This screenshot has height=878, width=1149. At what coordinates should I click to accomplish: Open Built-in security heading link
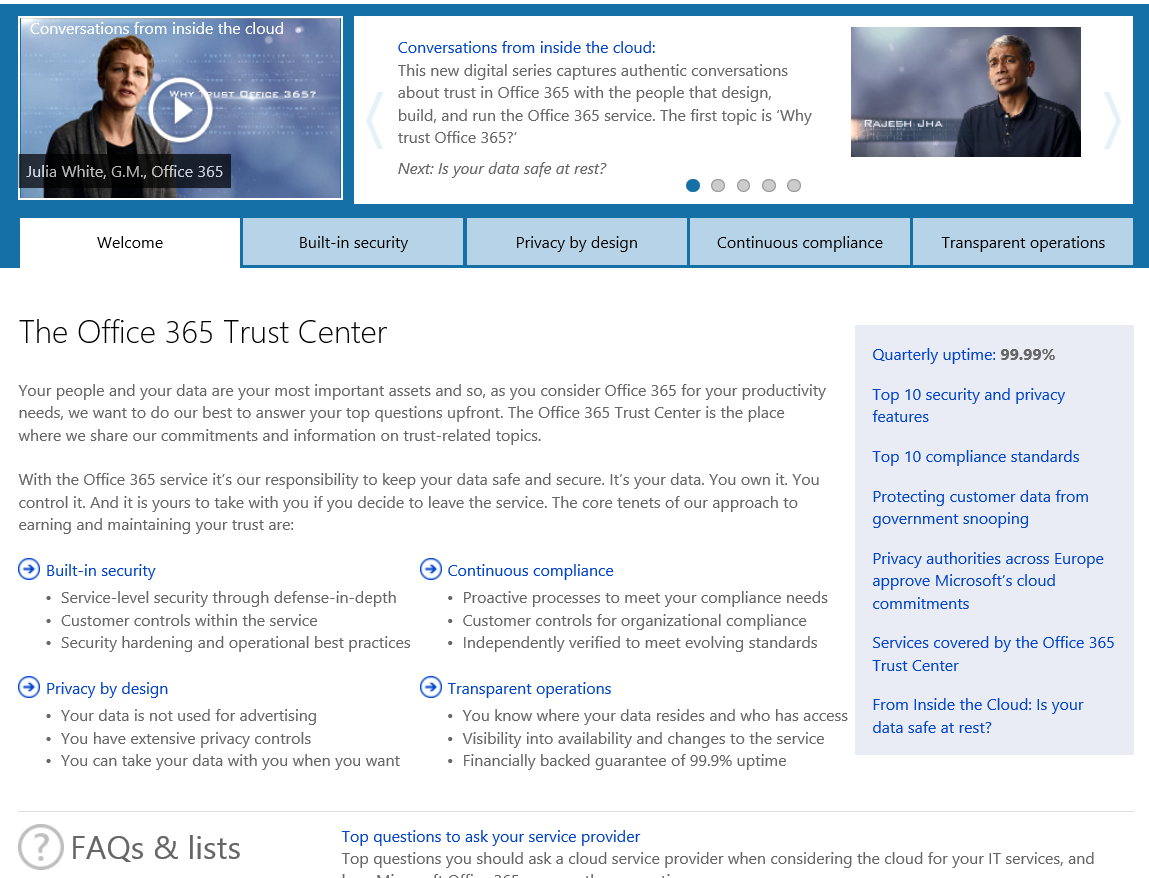(100, 570)
